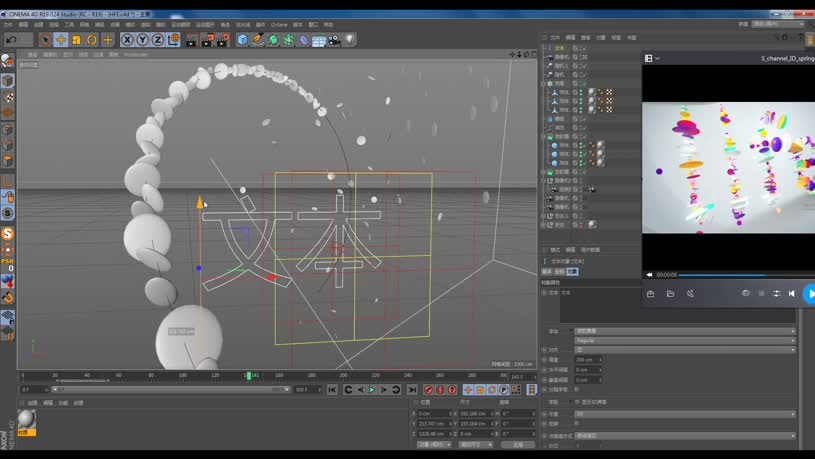The height and width of the screenshot is (459, 815).
Task: Click the height 200 cm input field
Action: (x=588, y=360)
